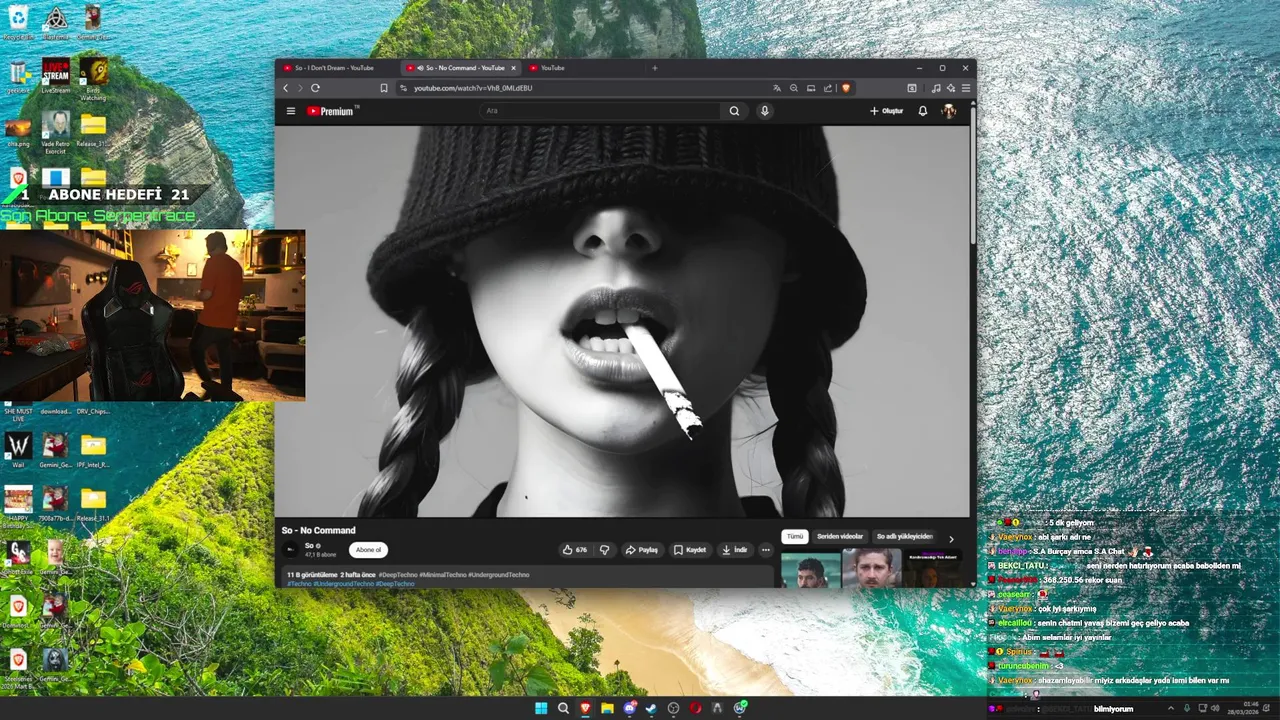Open Steam from the taskbar
1280x720 pixels.
tap(651, 708)
